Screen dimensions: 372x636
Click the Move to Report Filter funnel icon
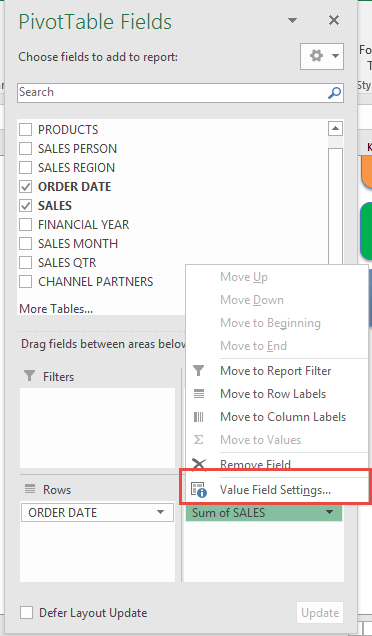coord(199,371)
